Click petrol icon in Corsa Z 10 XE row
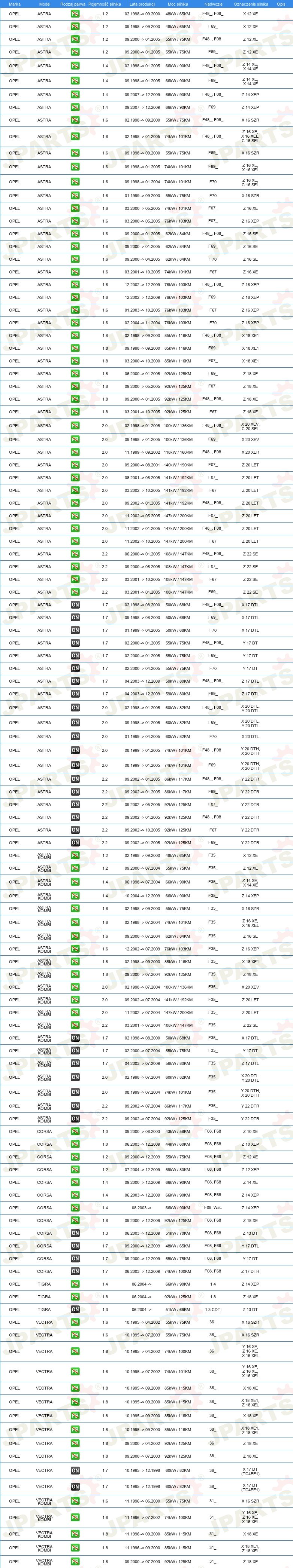This screenshot has height=1568, width=293. point(75,1131)
